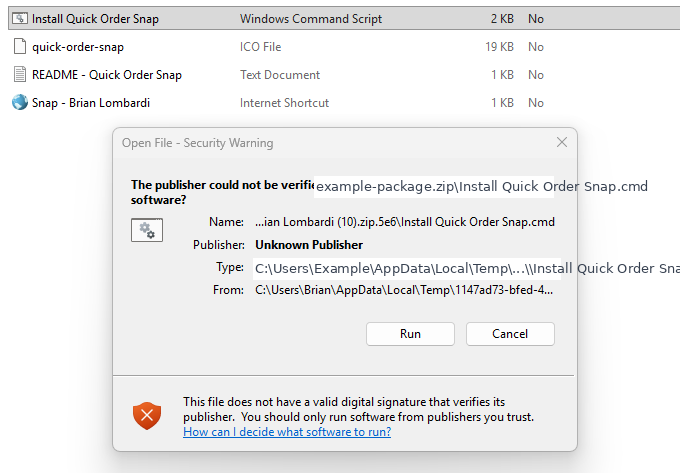Image resolution: width=680 pixels, height=473 pixels.
Task: Run the unverified script
Action: (410, 334)
